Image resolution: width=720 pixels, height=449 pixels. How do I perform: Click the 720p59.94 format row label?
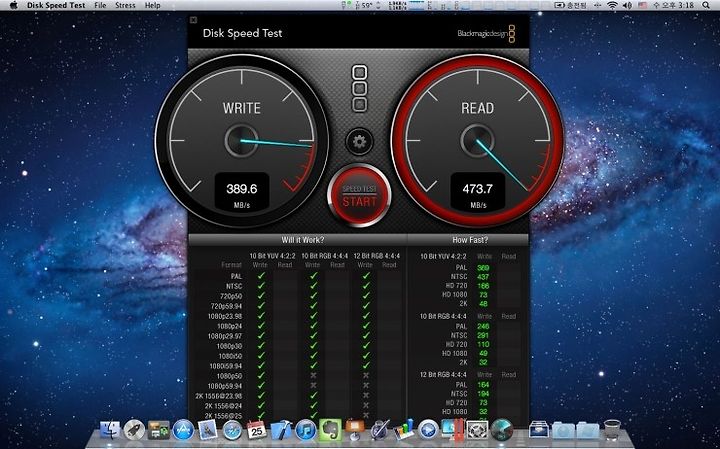pyautogui.click(x=226, y=306)
